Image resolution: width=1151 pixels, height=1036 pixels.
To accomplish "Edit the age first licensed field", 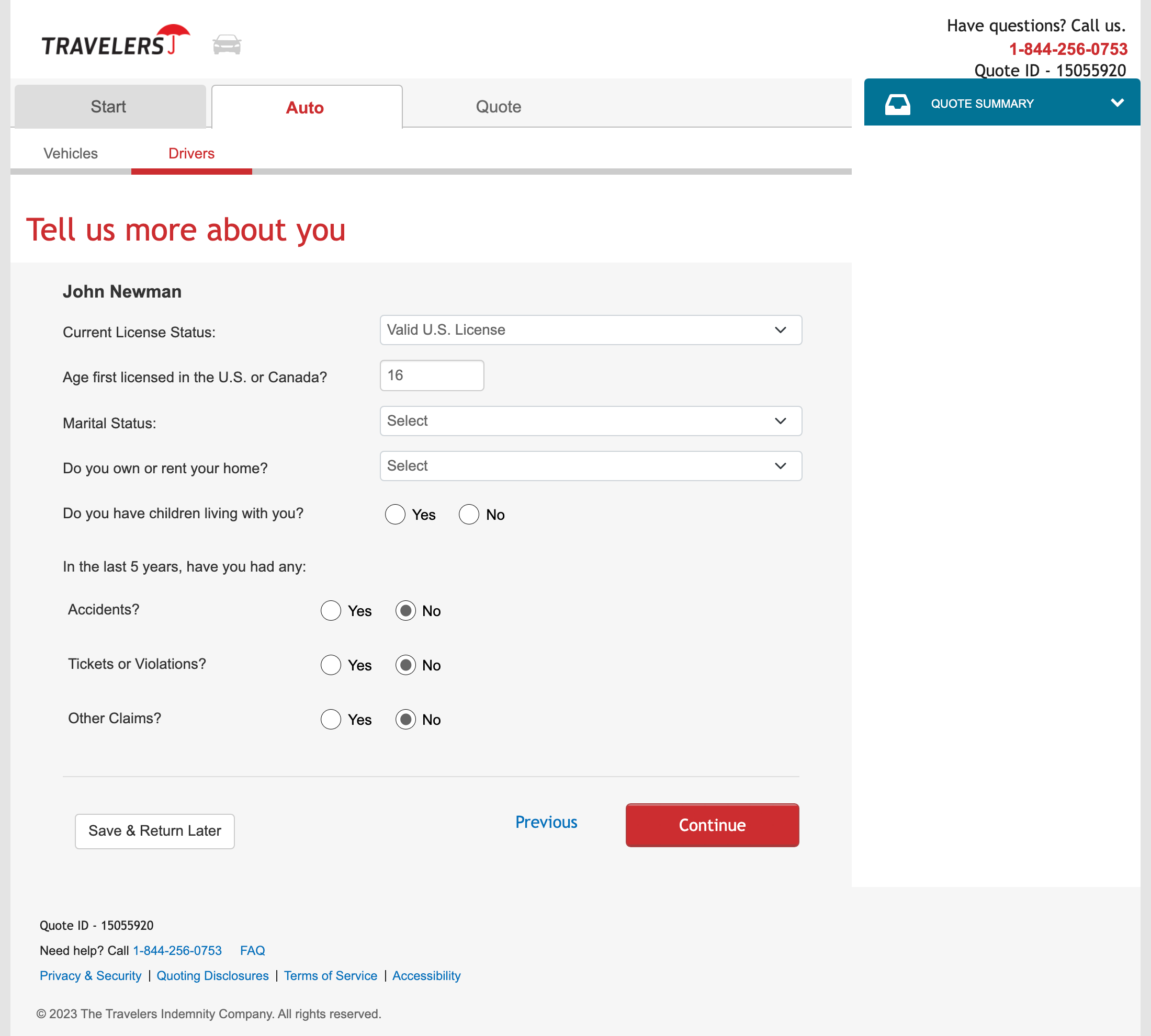I will tap(431, 375).
